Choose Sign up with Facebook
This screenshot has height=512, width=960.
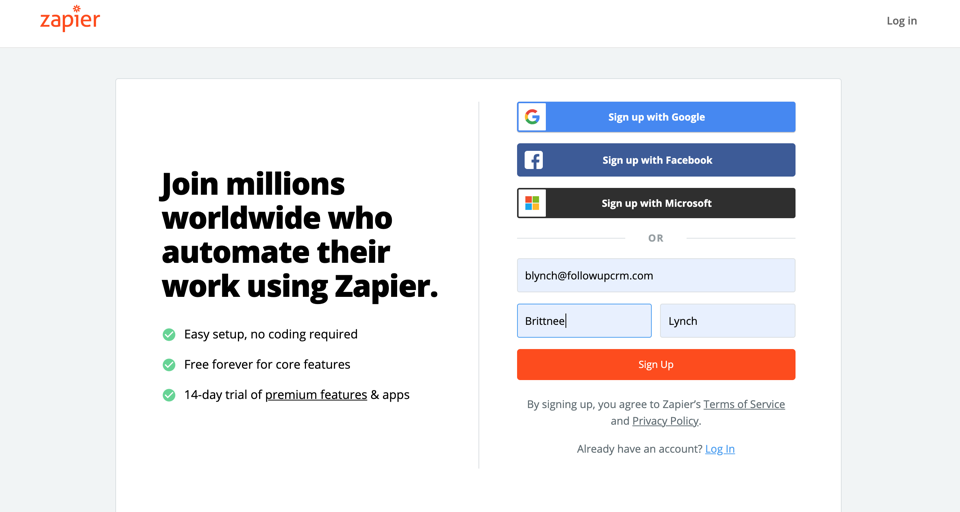tap(656, 160)
